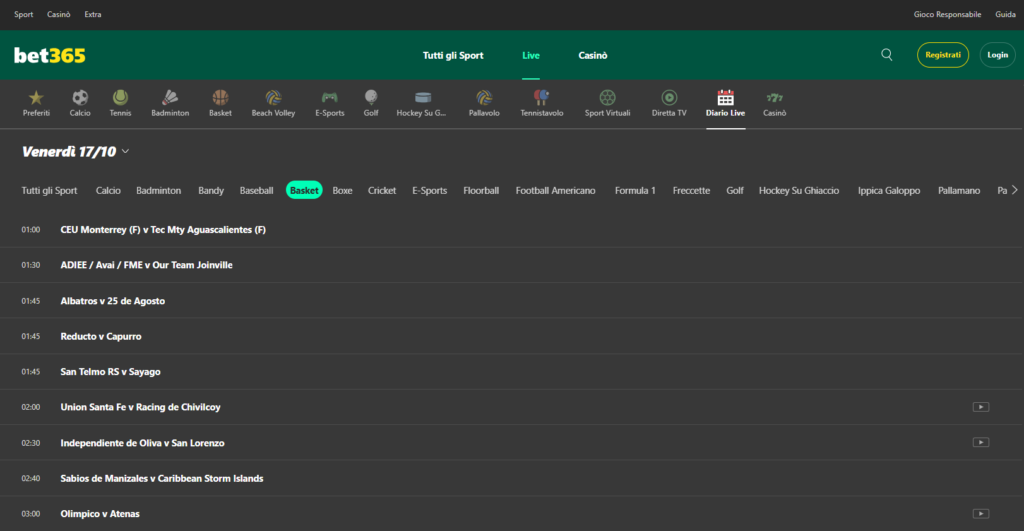The width and height of the screenshot is (1024, 531).
Task: Filter the diary by Baseball
Action: coord(256,191)
